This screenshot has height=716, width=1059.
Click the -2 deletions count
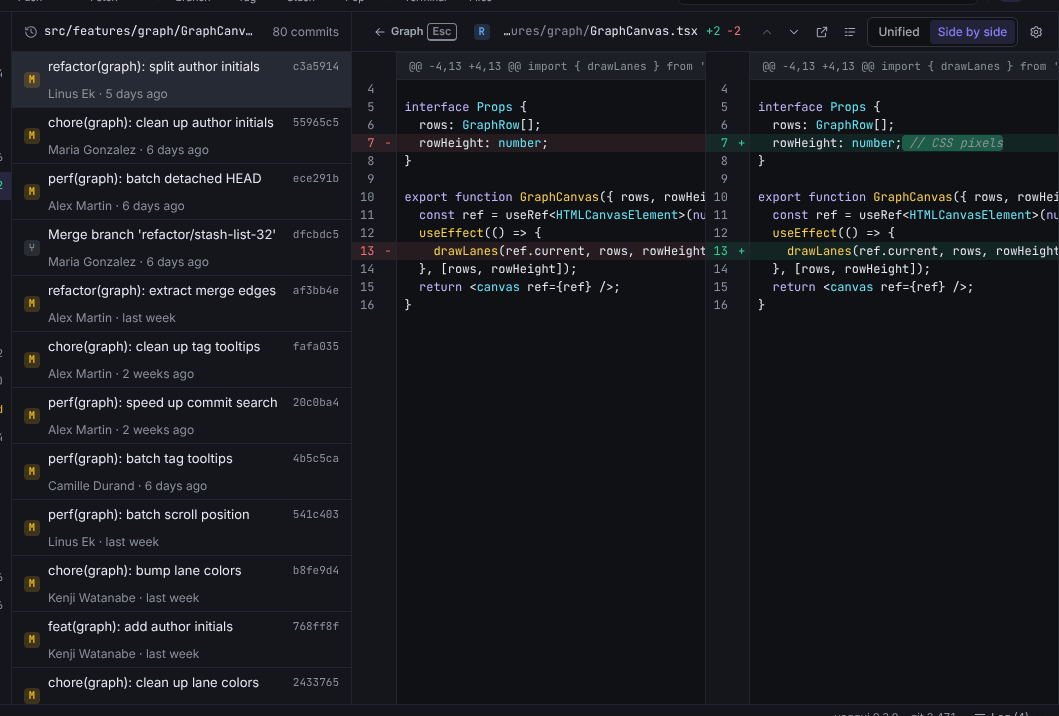coord(734,31)
